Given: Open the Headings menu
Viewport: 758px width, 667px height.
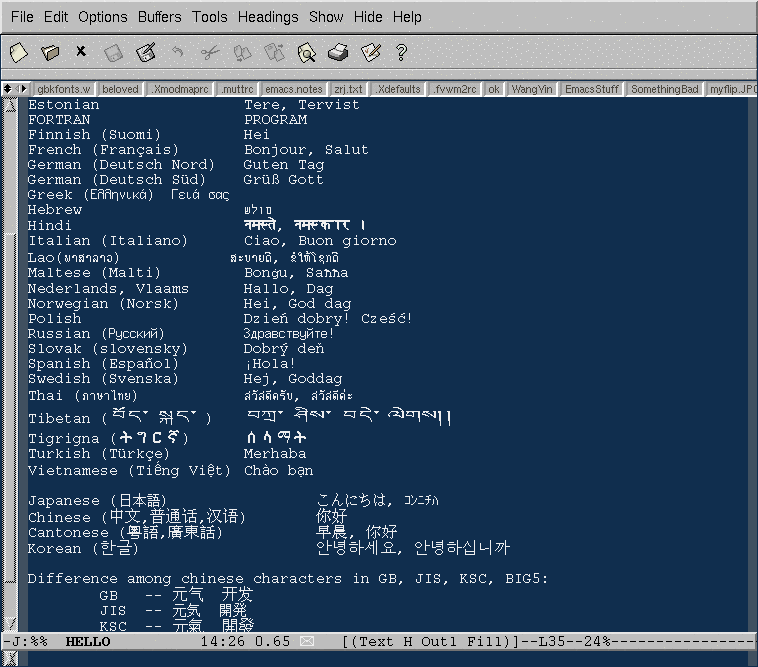Looking at the screenshot, I should pyautogui.click(x=267, y=17).
